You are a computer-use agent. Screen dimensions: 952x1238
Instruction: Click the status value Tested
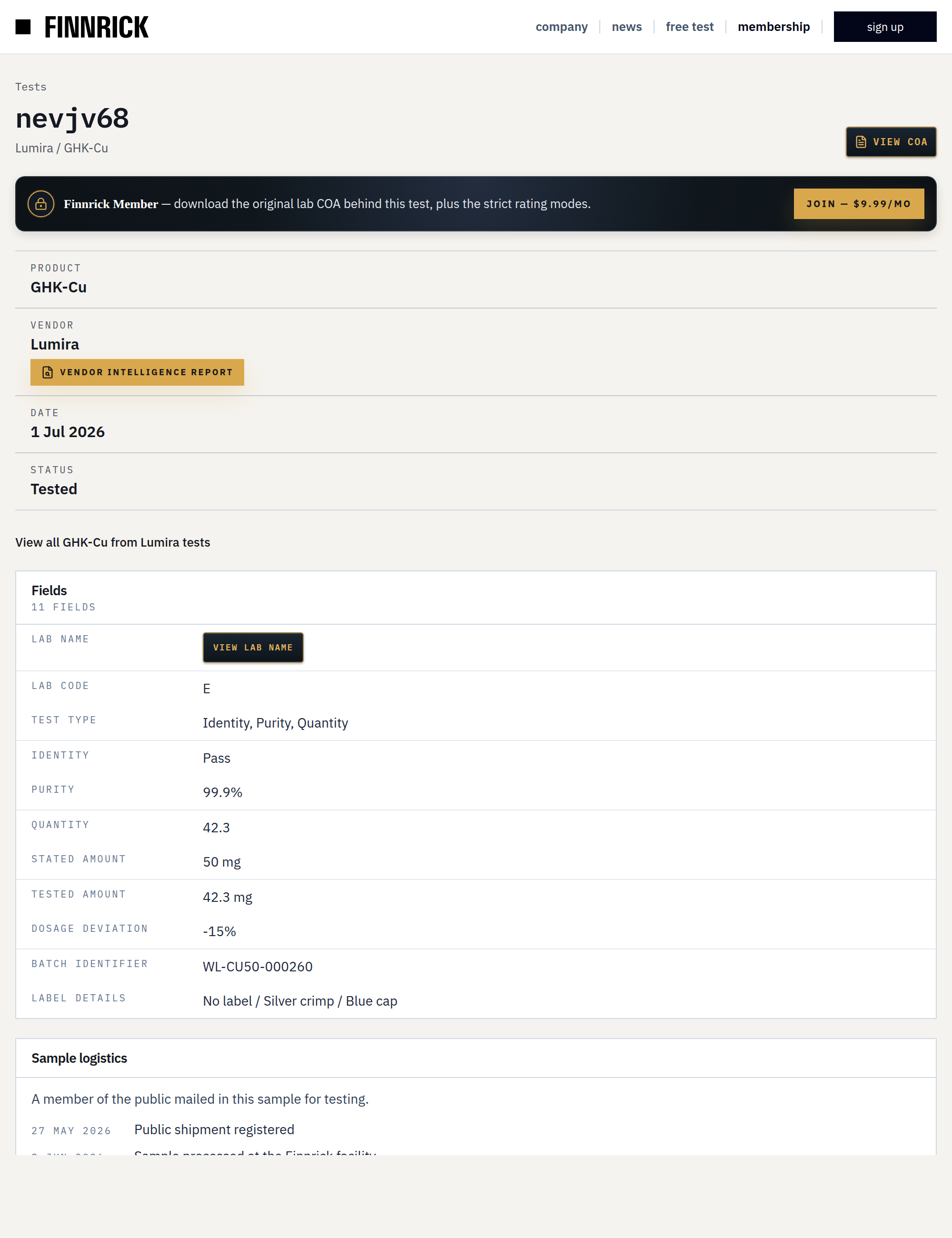pos(54,489)
